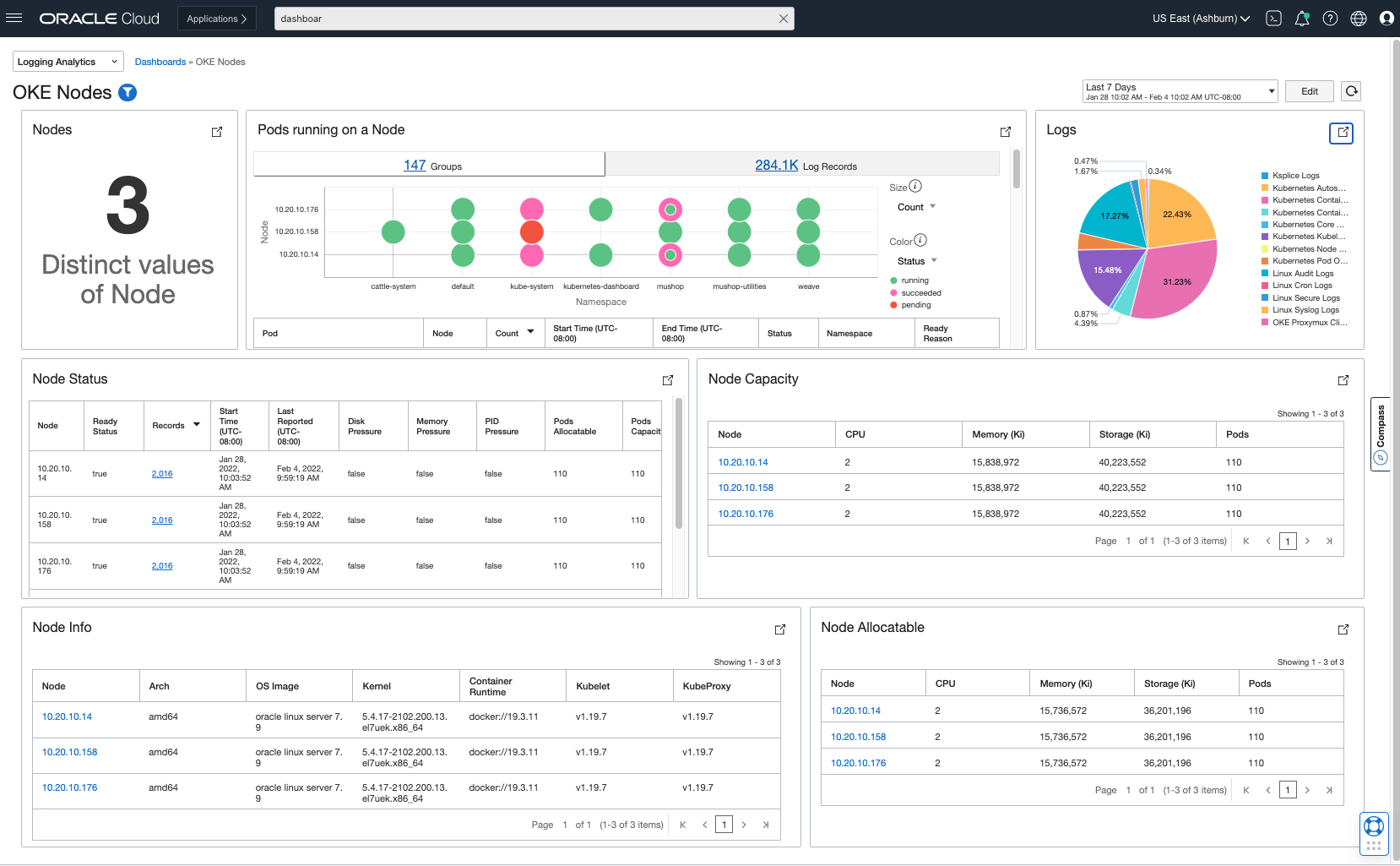Click the Ksplice Logs legend color swatch
The image size is (1400, 866).
[1265, 176]
